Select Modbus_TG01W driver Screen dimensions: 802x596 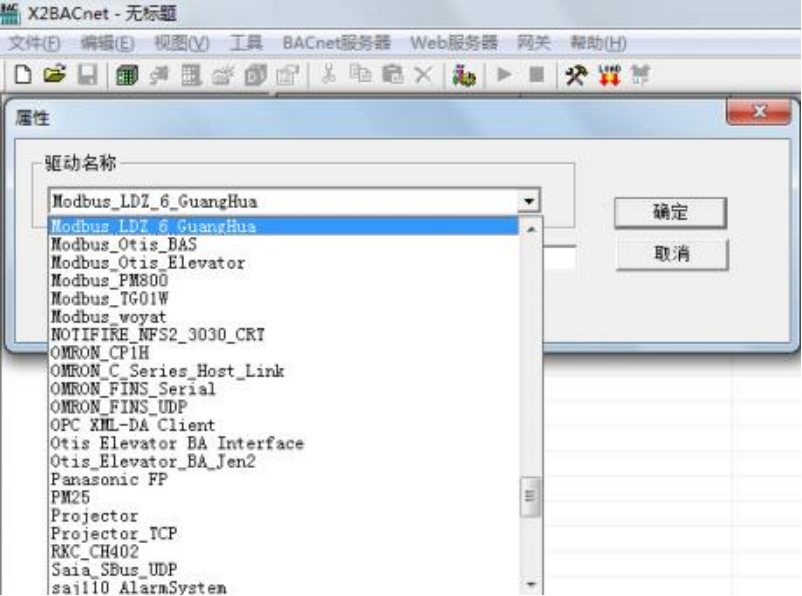point(283,298)
